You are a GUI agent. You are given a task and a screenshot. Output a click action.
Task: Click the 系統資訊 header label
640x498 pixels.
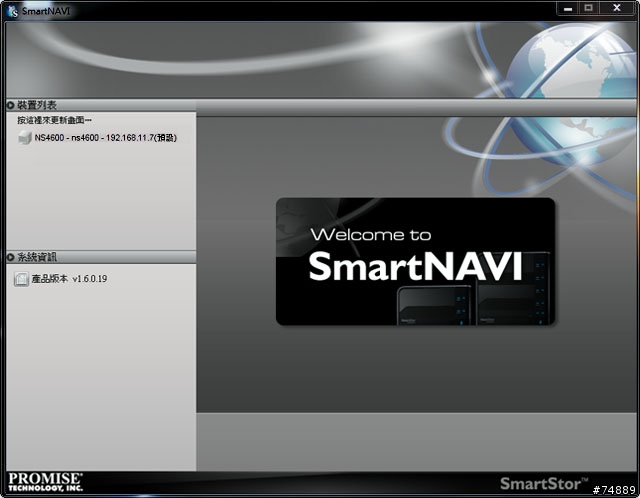(x=37, y=257)
